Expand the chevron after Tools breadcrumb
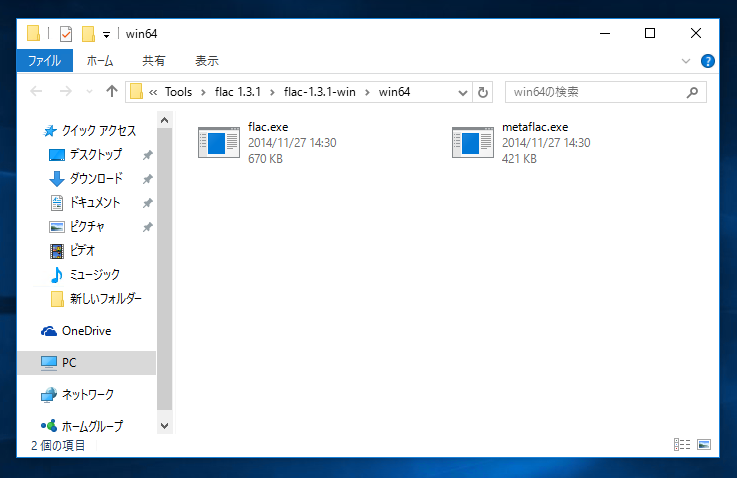737x478 pixels. coord(203,92)
